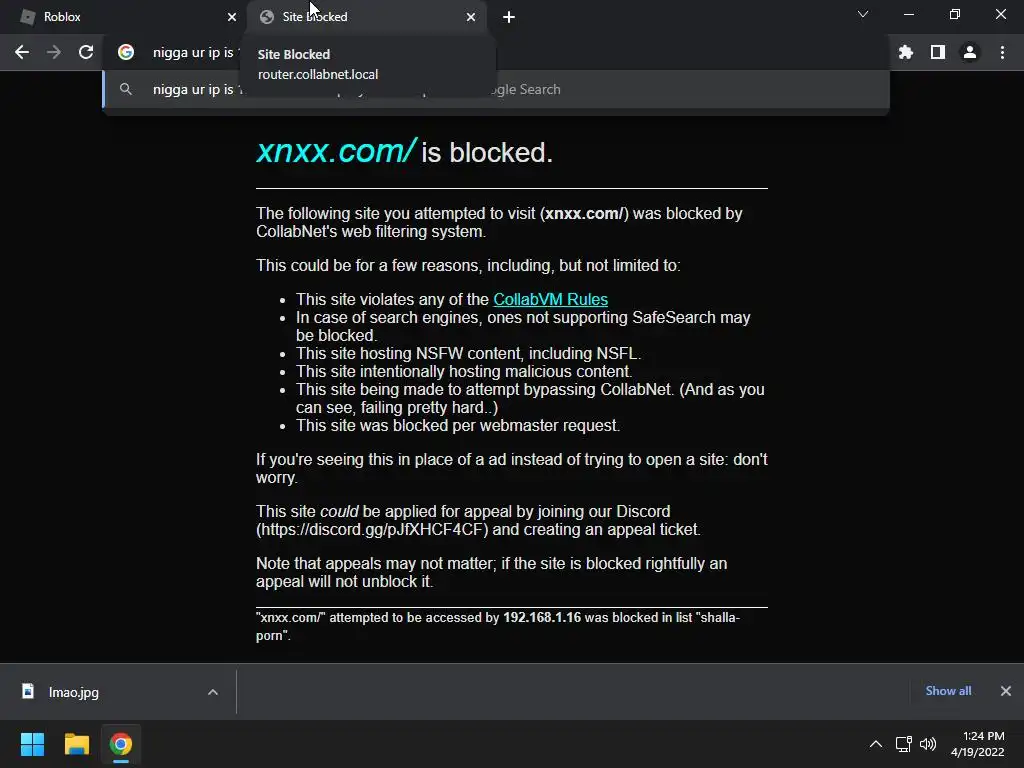Screen dimensions: 1024x768
Task: Open a new tab with plus button
Action: coord(509,17)
